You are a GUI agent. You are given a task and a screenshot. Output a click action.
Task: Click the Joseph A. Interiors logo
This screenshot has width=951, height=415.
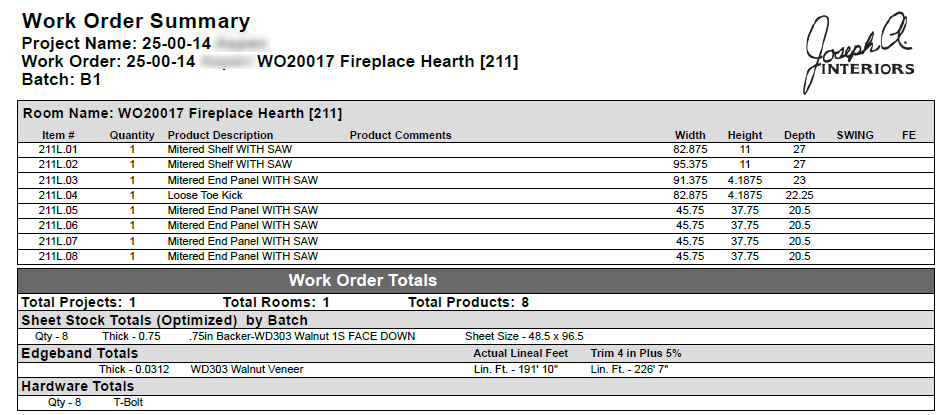(x=859, y=53)
